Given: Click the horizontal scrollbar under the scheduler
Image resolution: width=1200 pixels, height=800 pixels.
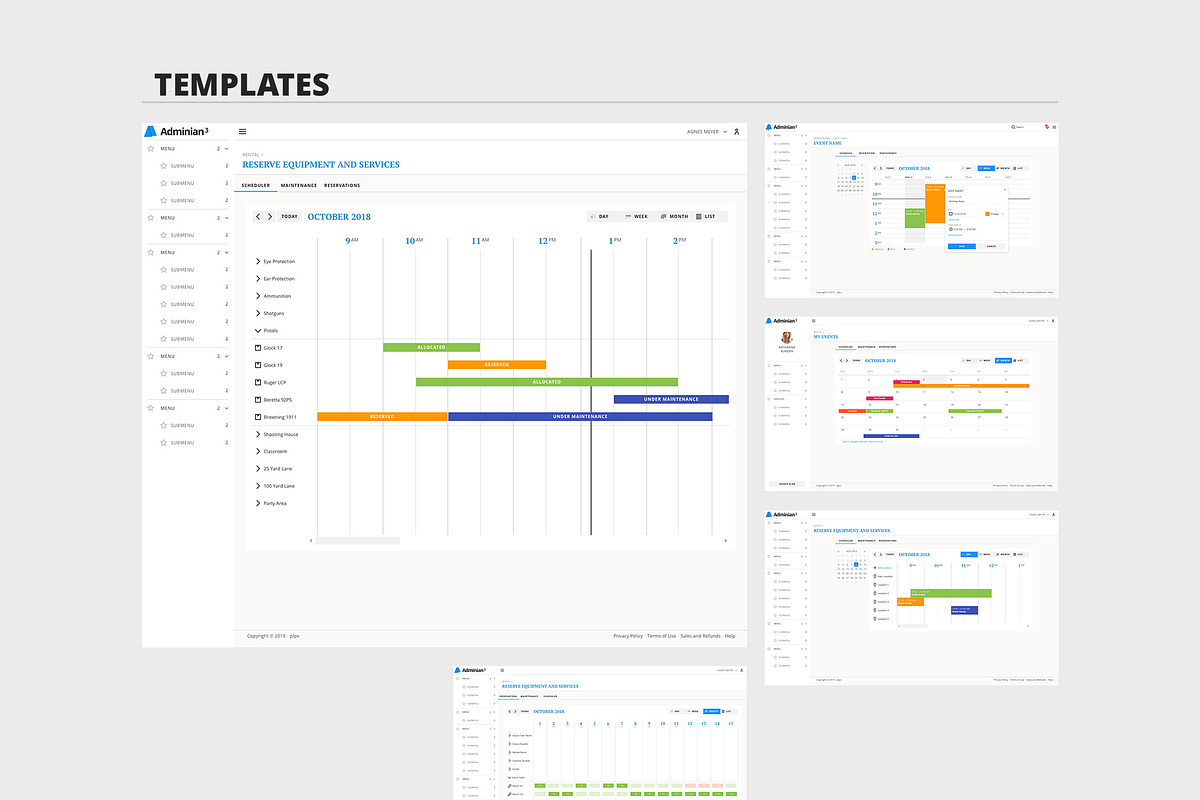Looking at the screenshot, I should pos(358,541).
